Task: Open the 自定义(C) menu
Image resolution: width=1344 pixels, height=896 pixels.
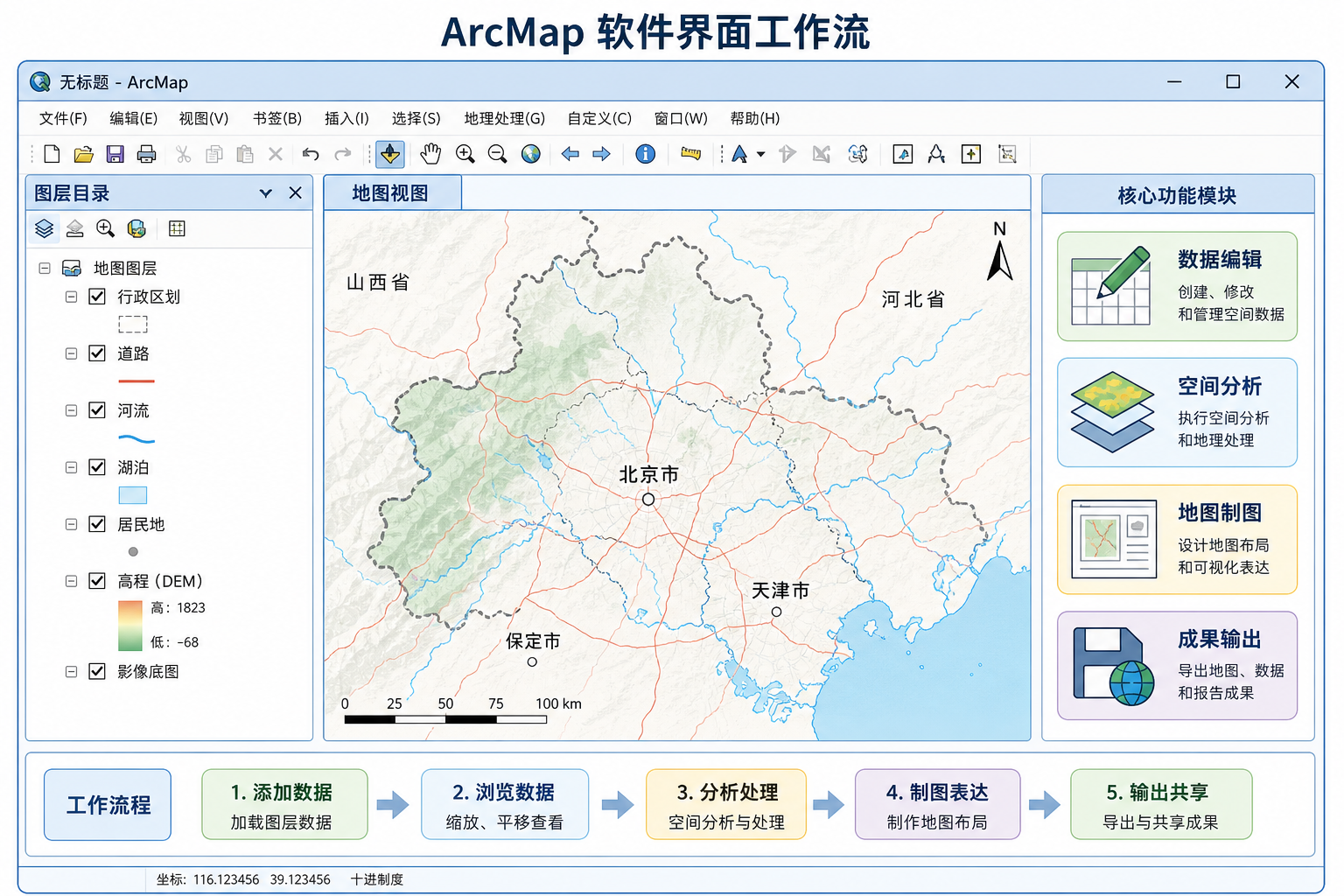Action: click(599, 118)
